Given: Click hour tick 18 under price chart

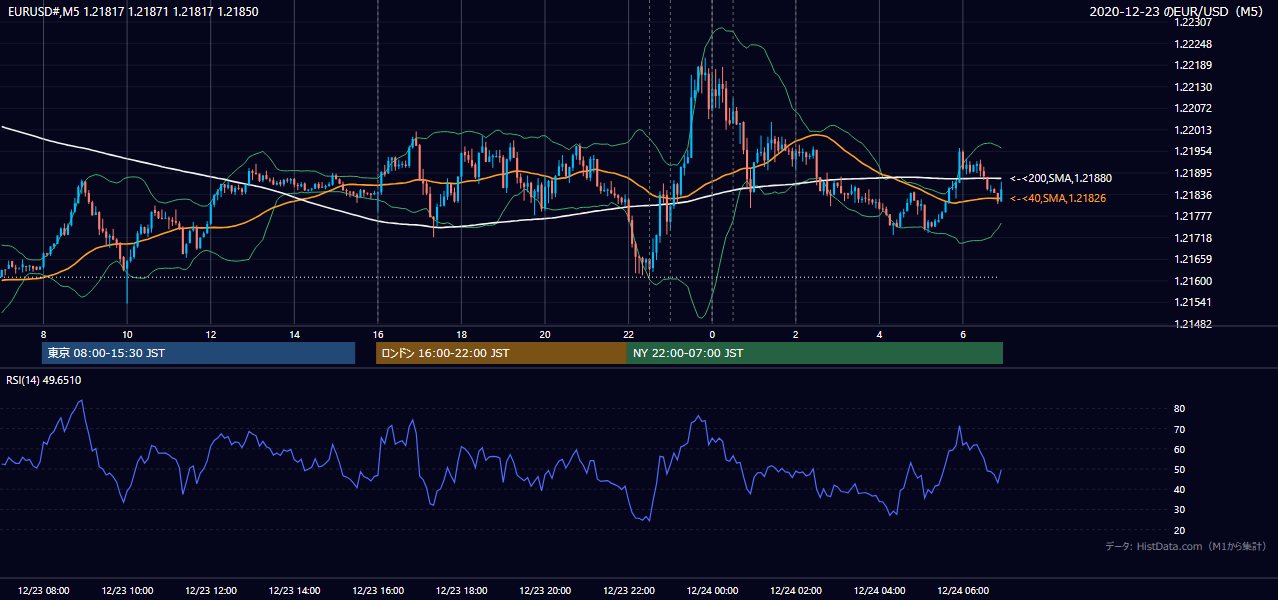Looking at the screenshot, I should click(x=461, y=334).
